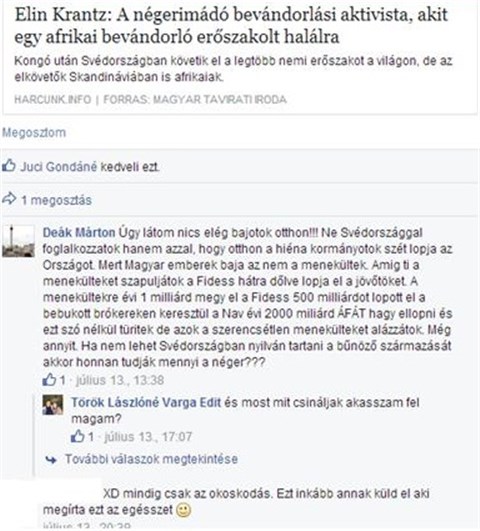Open Deák Márton's profile name link
Screen dimensions: 480x531
click(79, 233)
